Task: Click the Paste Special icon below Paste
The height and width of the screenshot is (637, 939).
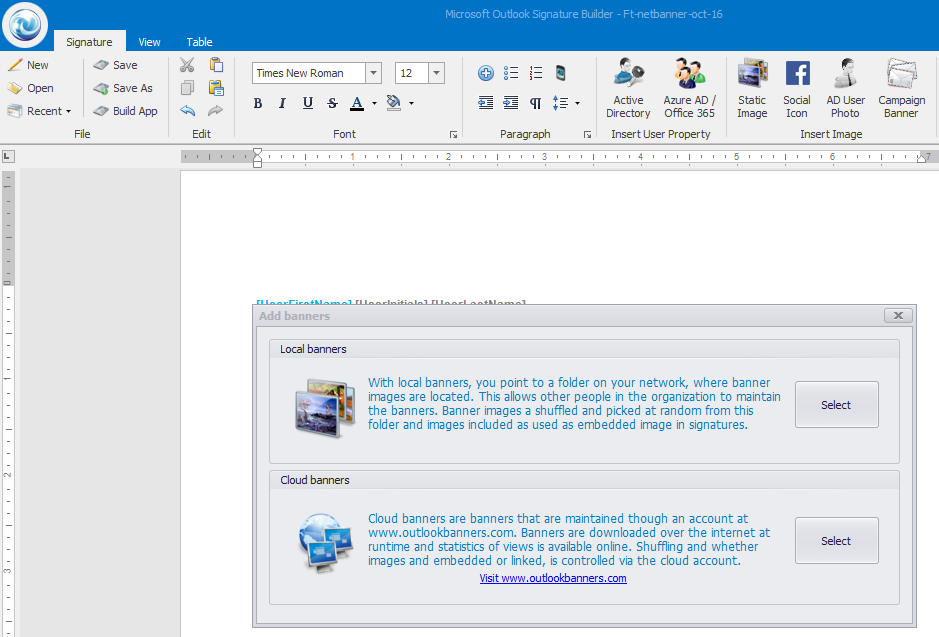Action: (216, 88)
